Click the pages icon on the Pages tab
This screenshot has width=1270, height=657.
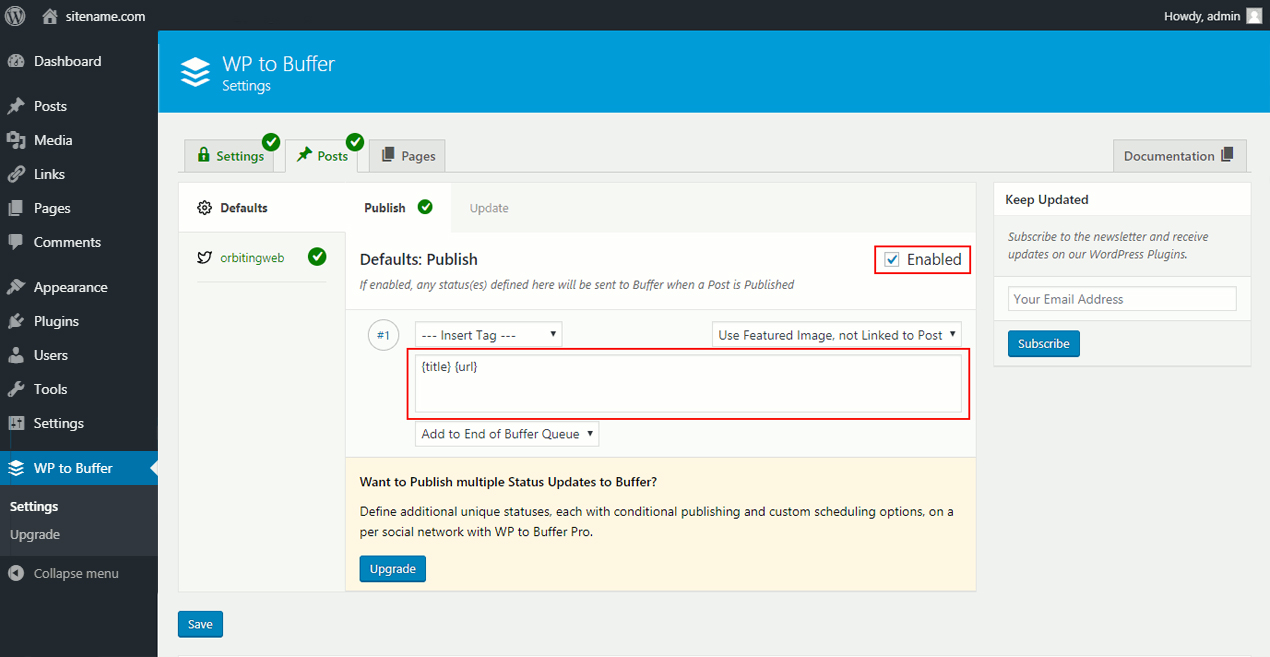click(388, 155)
